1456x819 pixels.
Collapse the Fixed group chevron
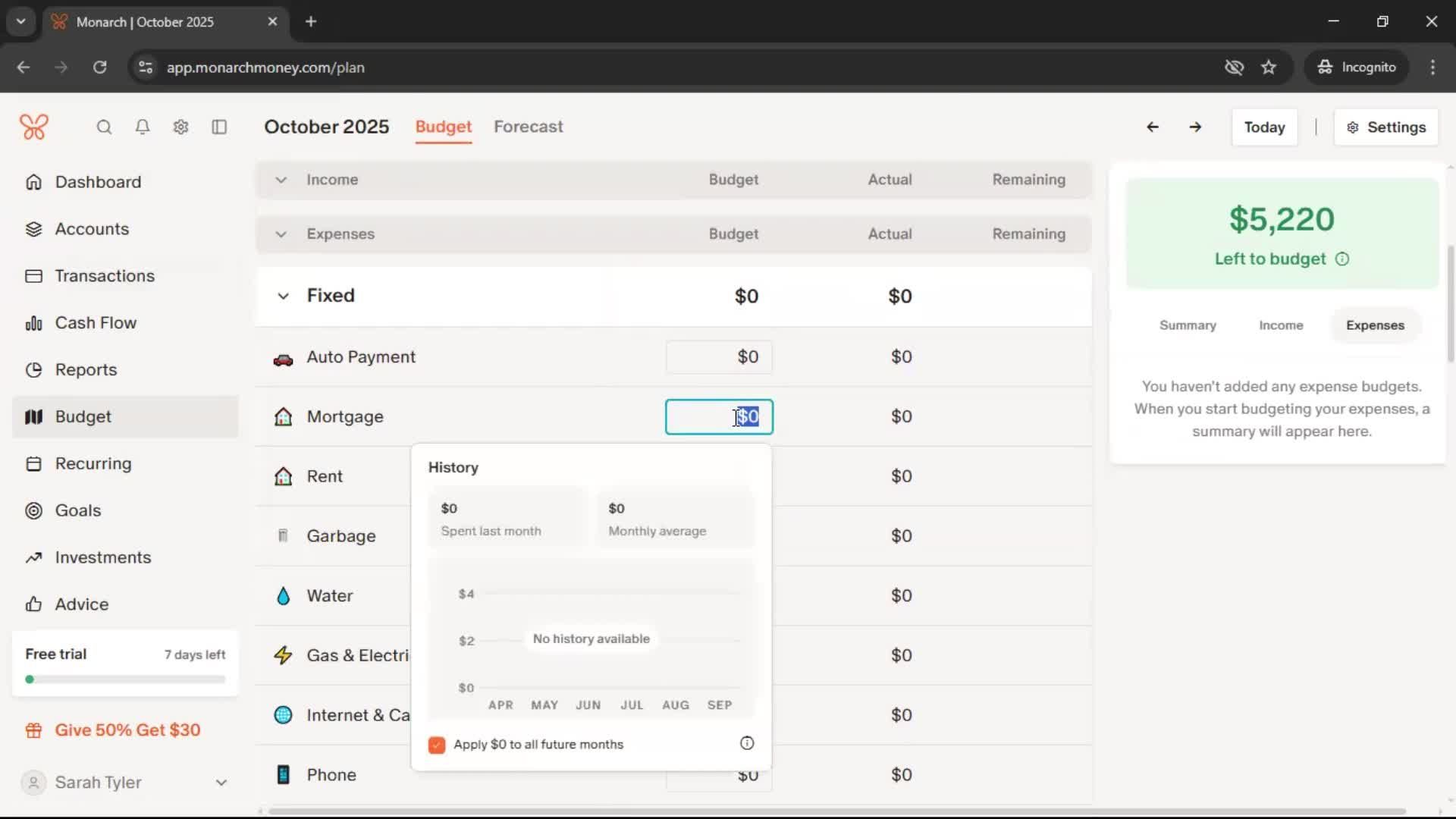pos(283,296)
